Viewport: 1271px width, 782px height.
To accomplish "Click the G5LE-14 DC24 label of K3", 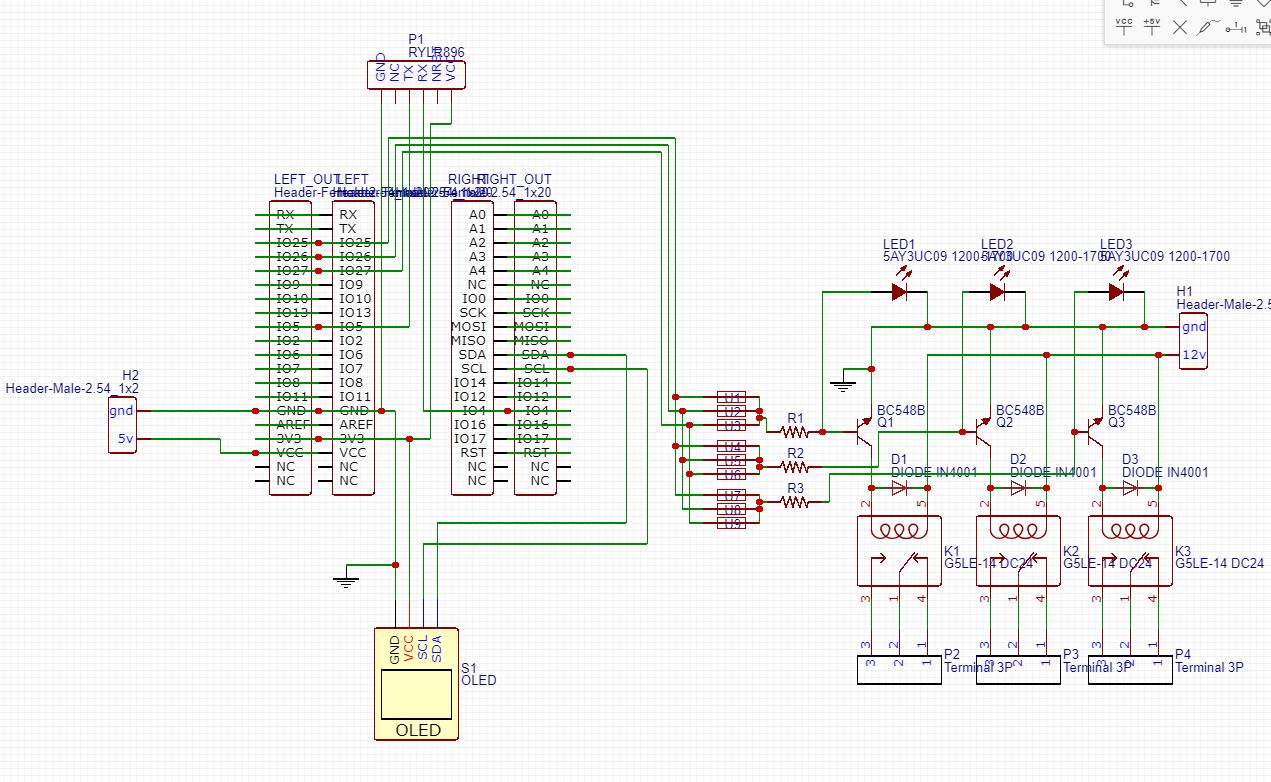I will pyautogui.click(x=1219, y=564).
